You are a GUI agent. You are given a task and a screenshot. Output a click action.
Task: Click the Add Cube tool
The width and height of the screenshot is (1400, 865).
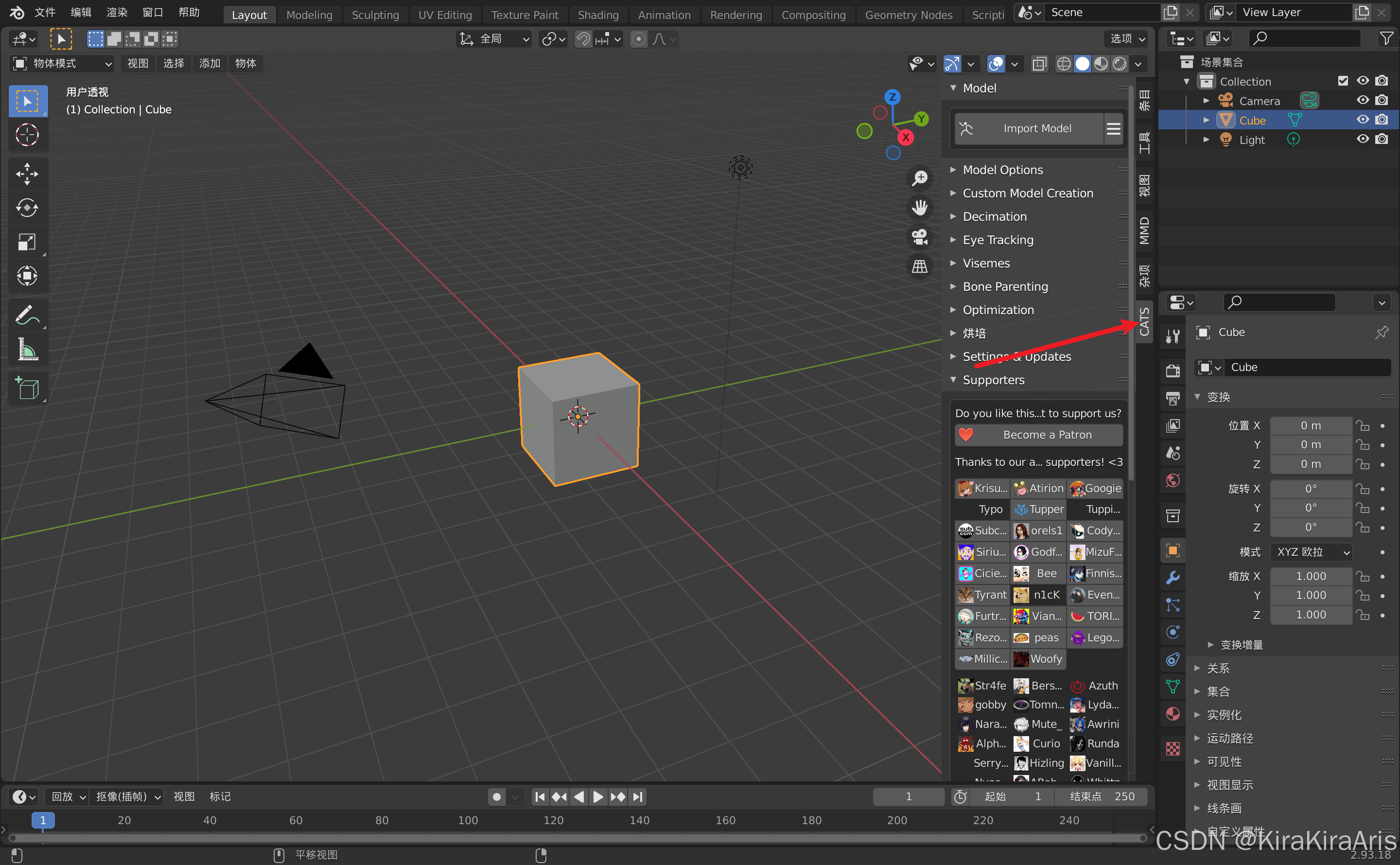pos(27,389)
